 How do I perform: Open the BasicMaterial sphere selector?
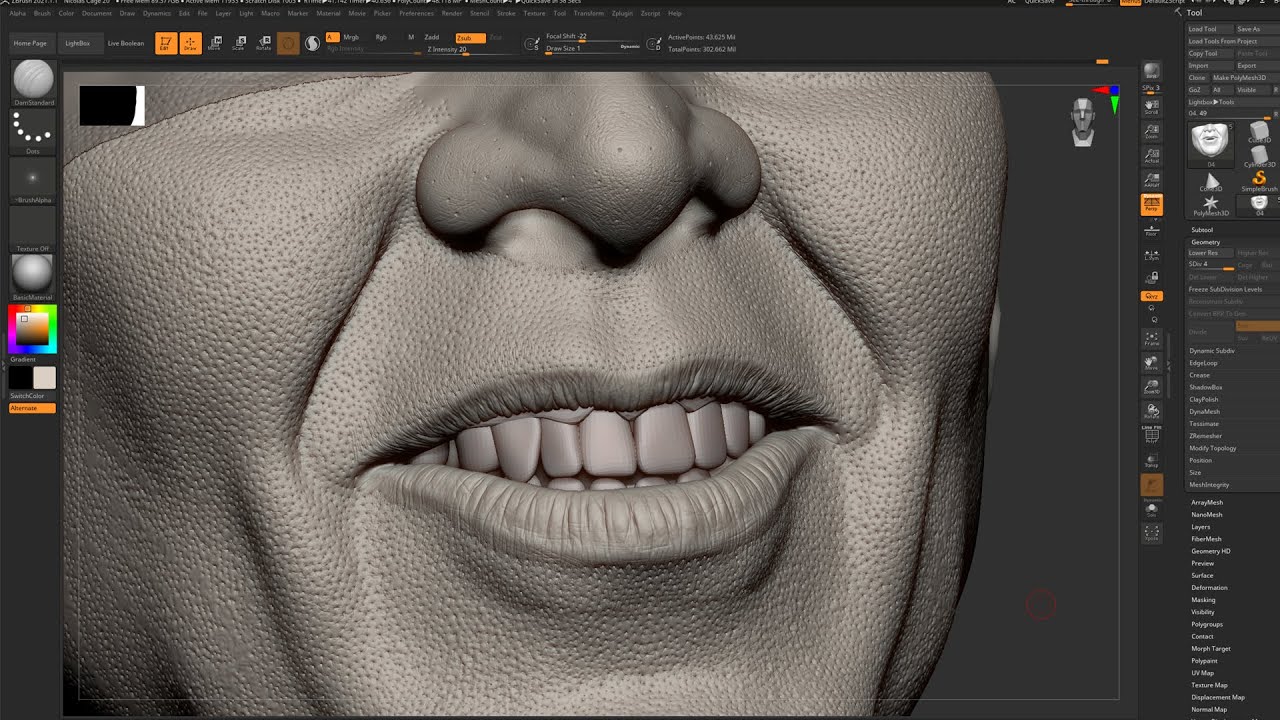(x=32, y=274)
